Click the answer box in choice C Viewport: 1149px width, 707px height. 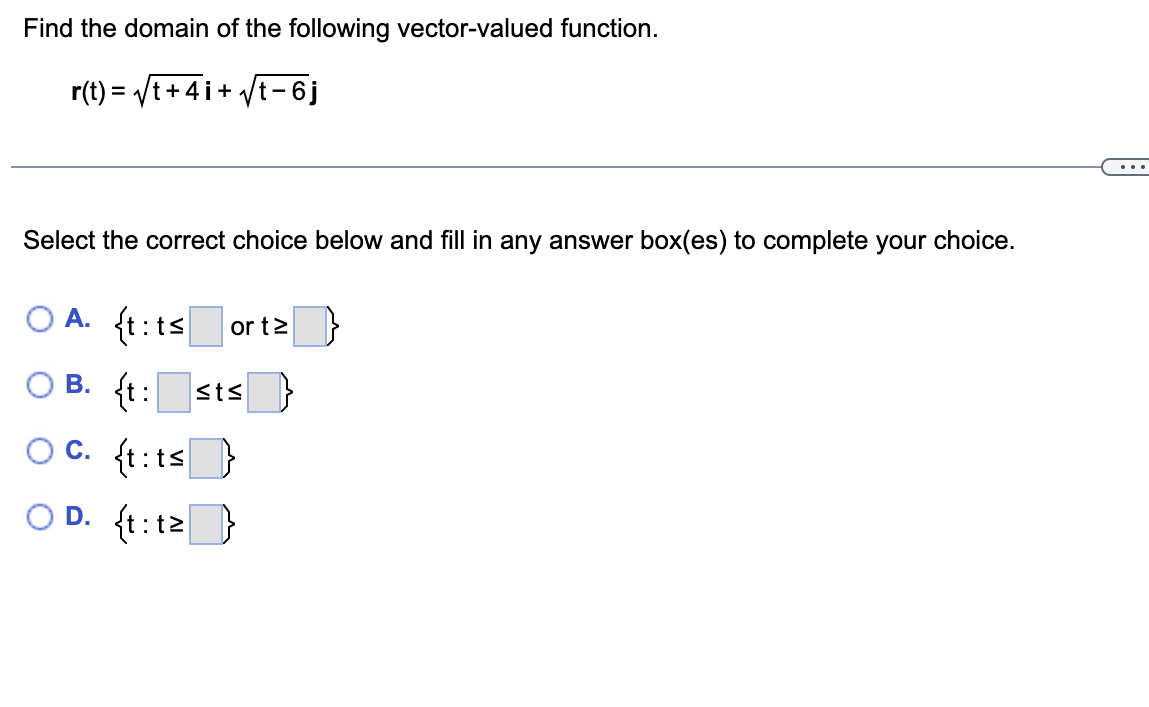[x=207, y=460]
